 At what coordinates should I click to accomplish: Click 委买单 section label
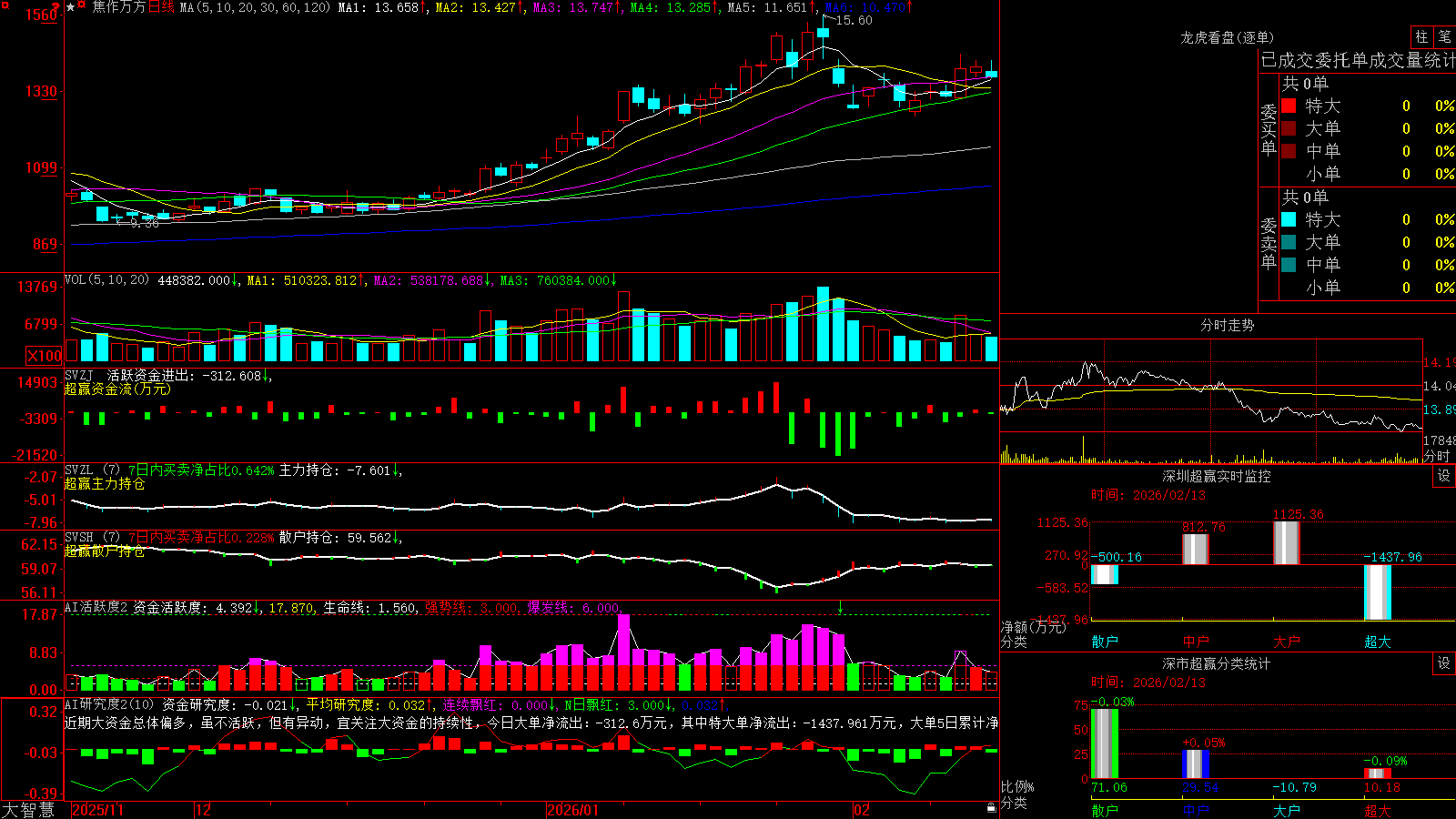point(1269,129)
